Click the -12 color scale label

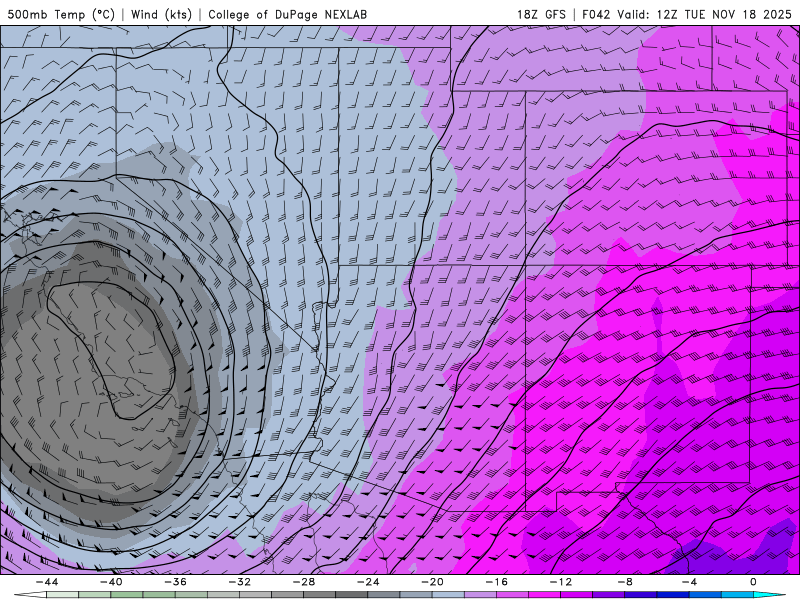(561, 582)
